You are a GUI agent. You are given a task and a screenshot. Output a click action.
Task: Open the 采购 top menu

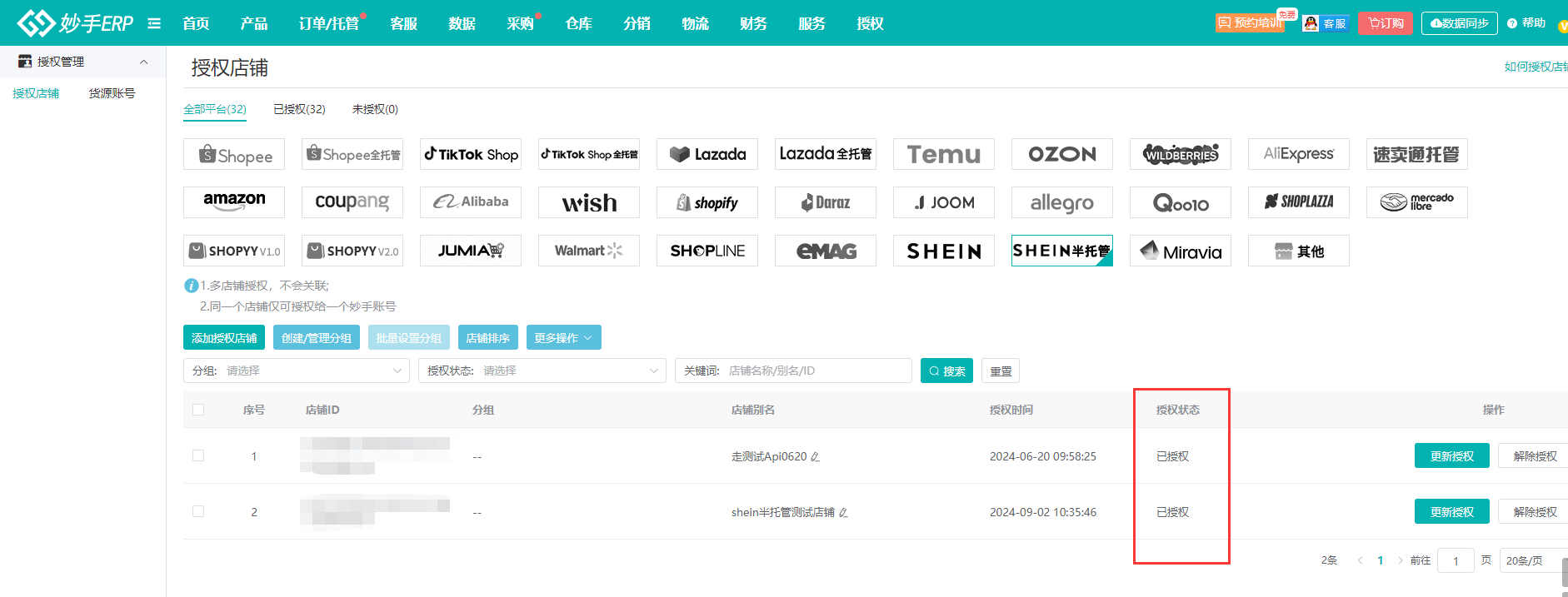click(520, 23)
